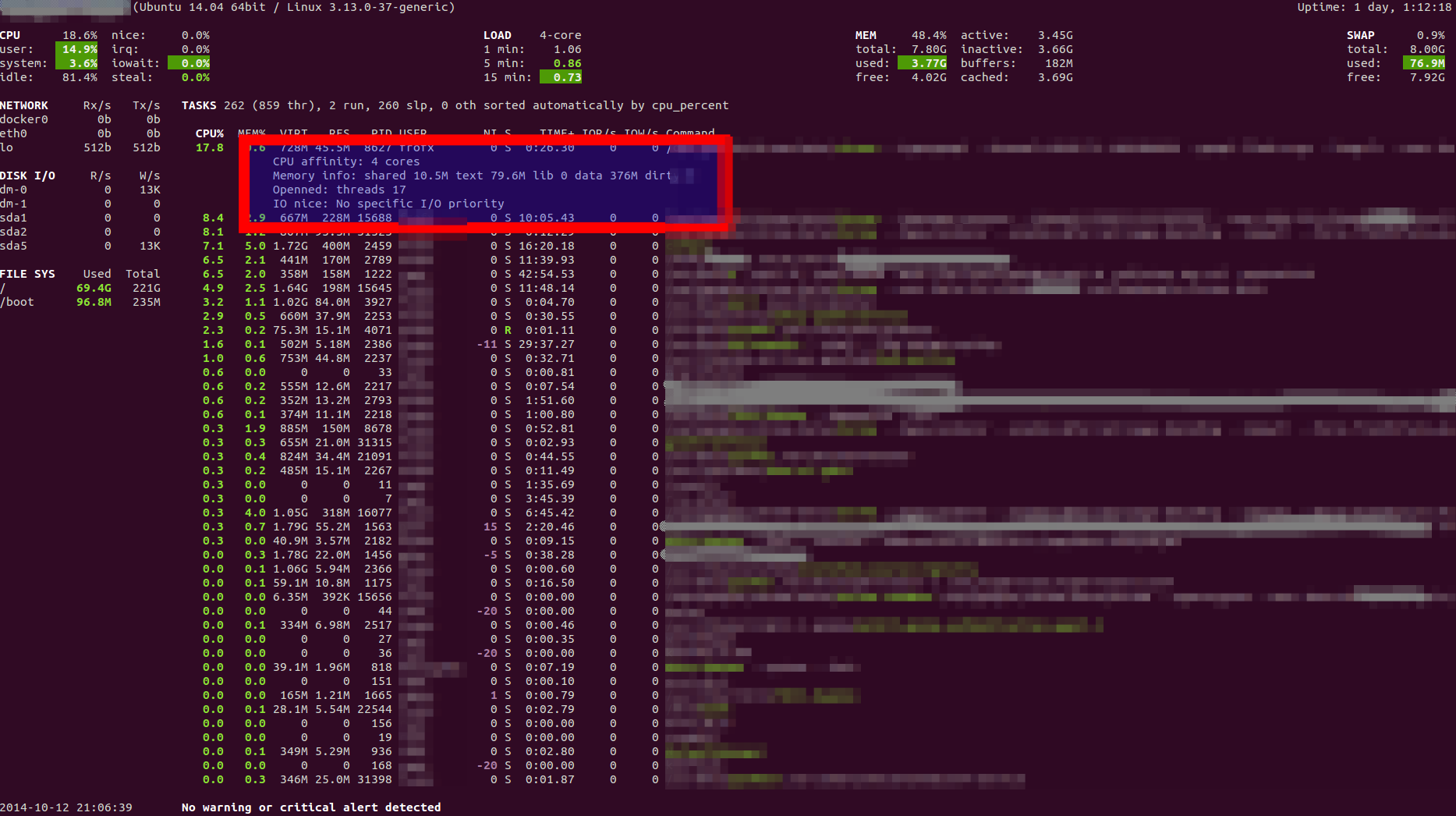Click /boot used 96.8M value
This screenshot has height=816, width=1456.
[94, 302]
